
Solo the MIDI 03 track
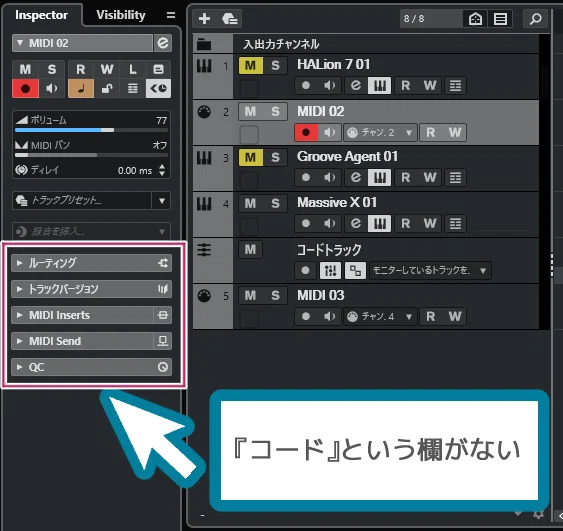click(x=275, y=295)
